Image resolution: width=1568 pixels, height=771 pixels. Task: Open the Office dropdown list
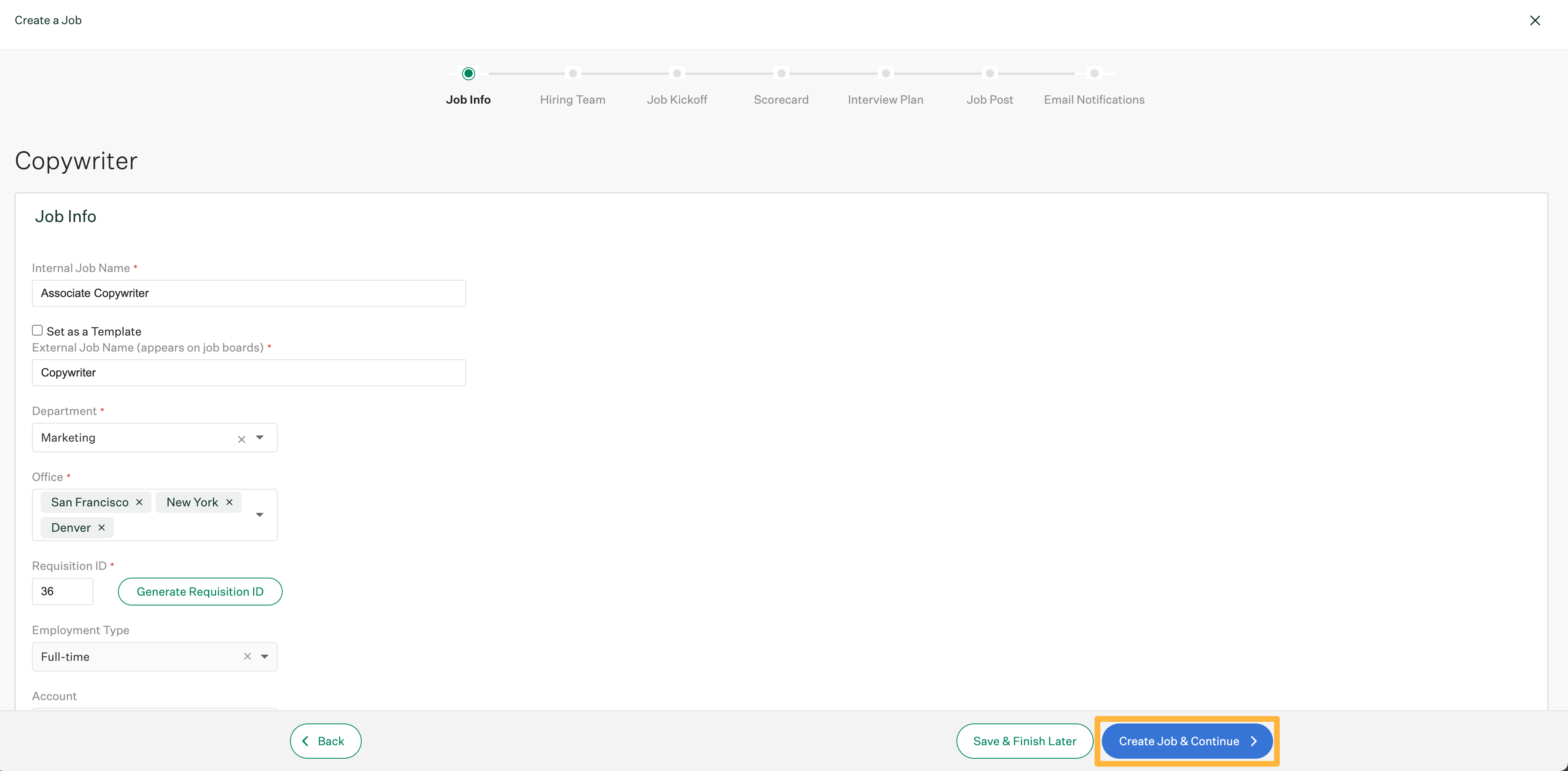click(x=260, y=515)
